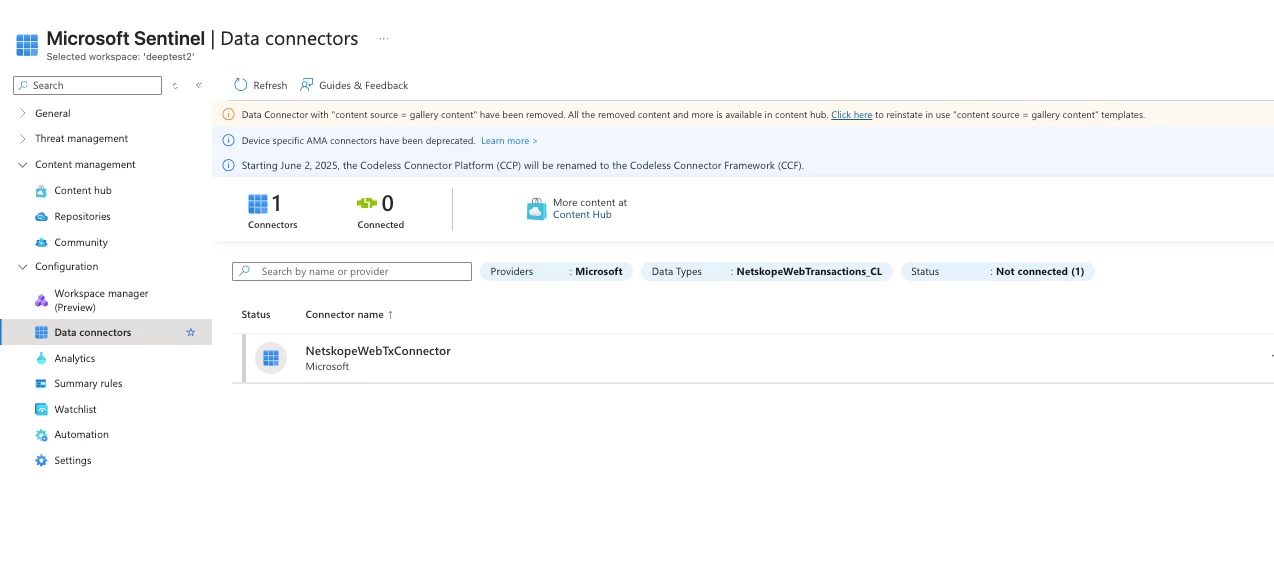Click the sidebar Search field

coord(87,86)
